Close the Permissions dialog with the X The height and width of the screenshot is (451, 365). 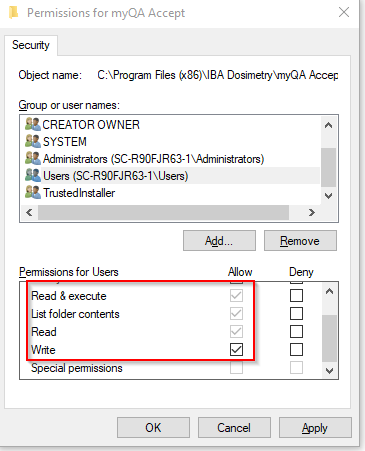(344, 12)
